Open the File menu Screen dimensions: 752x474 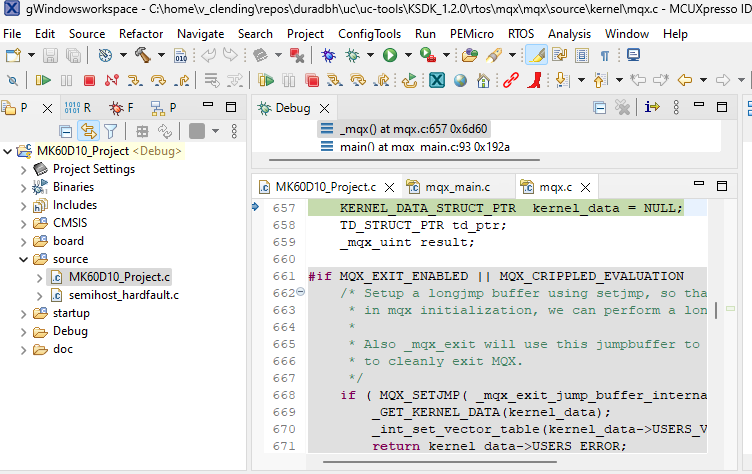(x=12, y=34)
